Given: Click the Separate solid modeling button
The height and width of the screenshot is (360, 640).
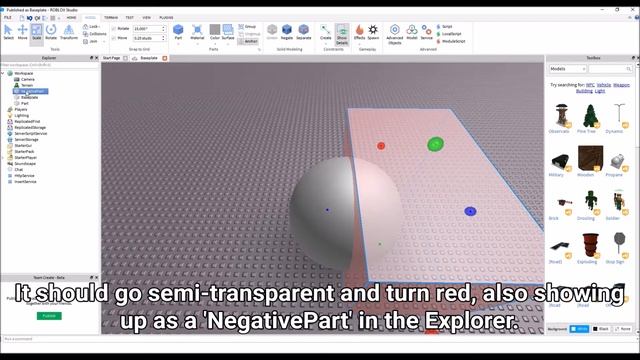Looking at the screenshot, I should [x=304, y=32].
